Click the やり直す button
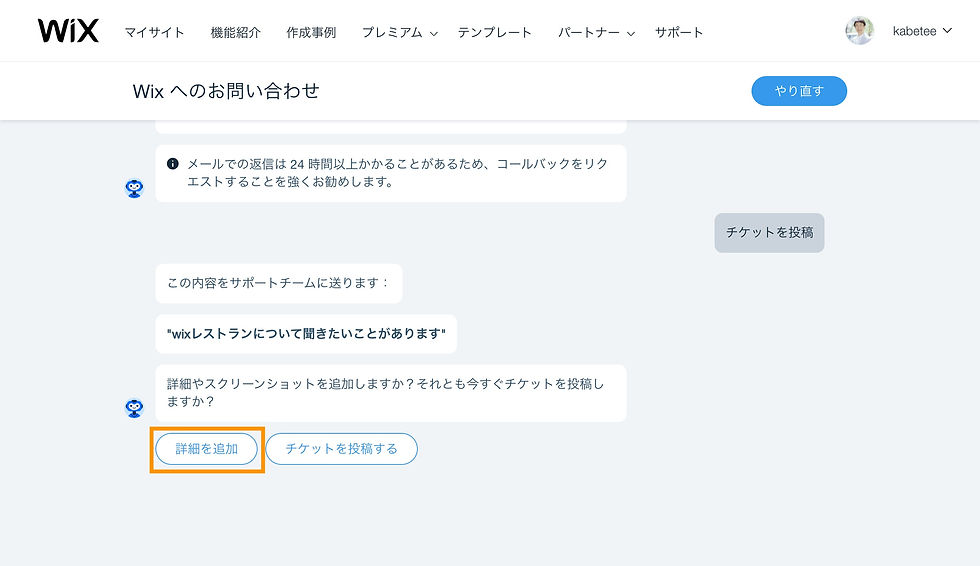Image resolution: width=980 pixels, height=566 pixels. point(799,91)
